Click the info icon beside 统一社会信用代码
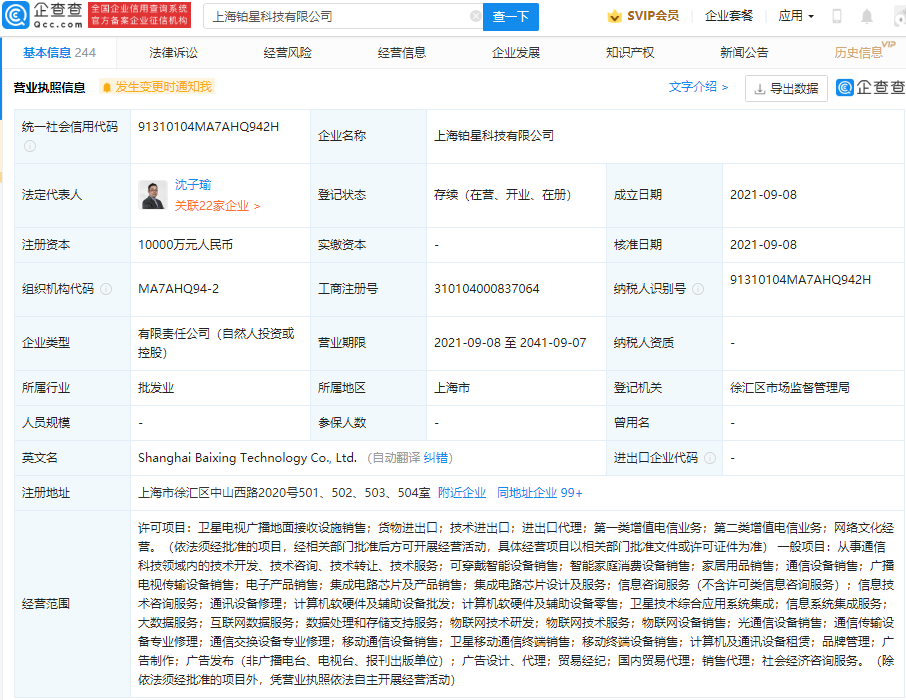The height and width of the screenshot is (700, 906). pyautogui.click(x=29, y=146)
